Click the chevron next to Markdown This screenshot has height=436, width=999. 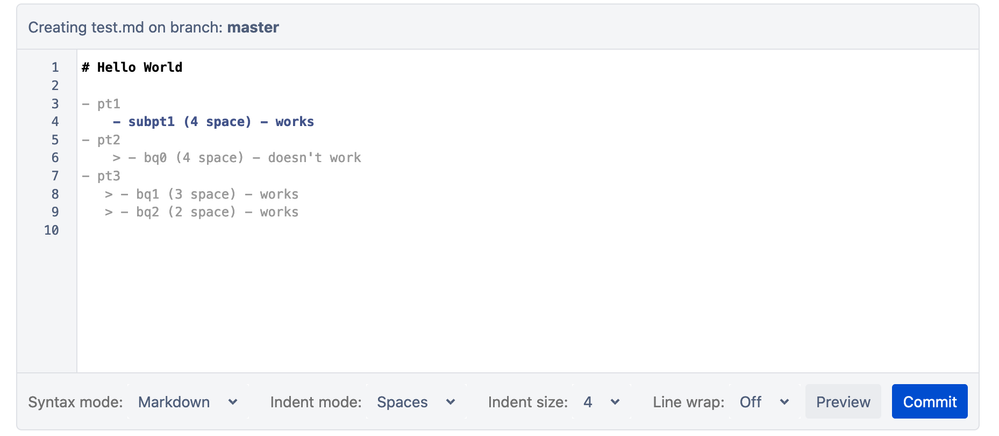point(233,402)
